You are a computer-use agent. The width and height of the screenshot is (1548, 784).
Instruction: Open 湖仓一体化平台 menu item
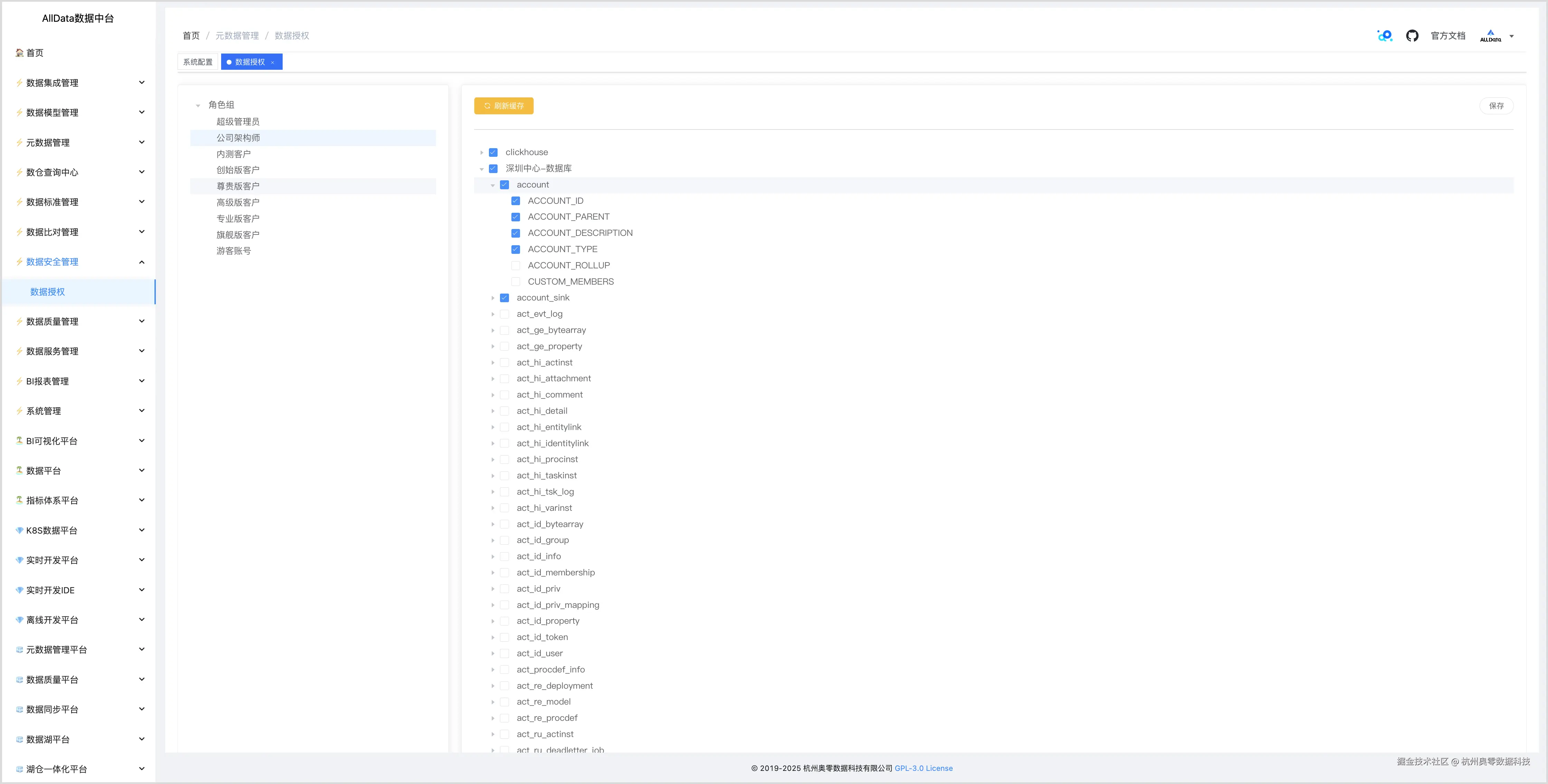coord(78,769)
